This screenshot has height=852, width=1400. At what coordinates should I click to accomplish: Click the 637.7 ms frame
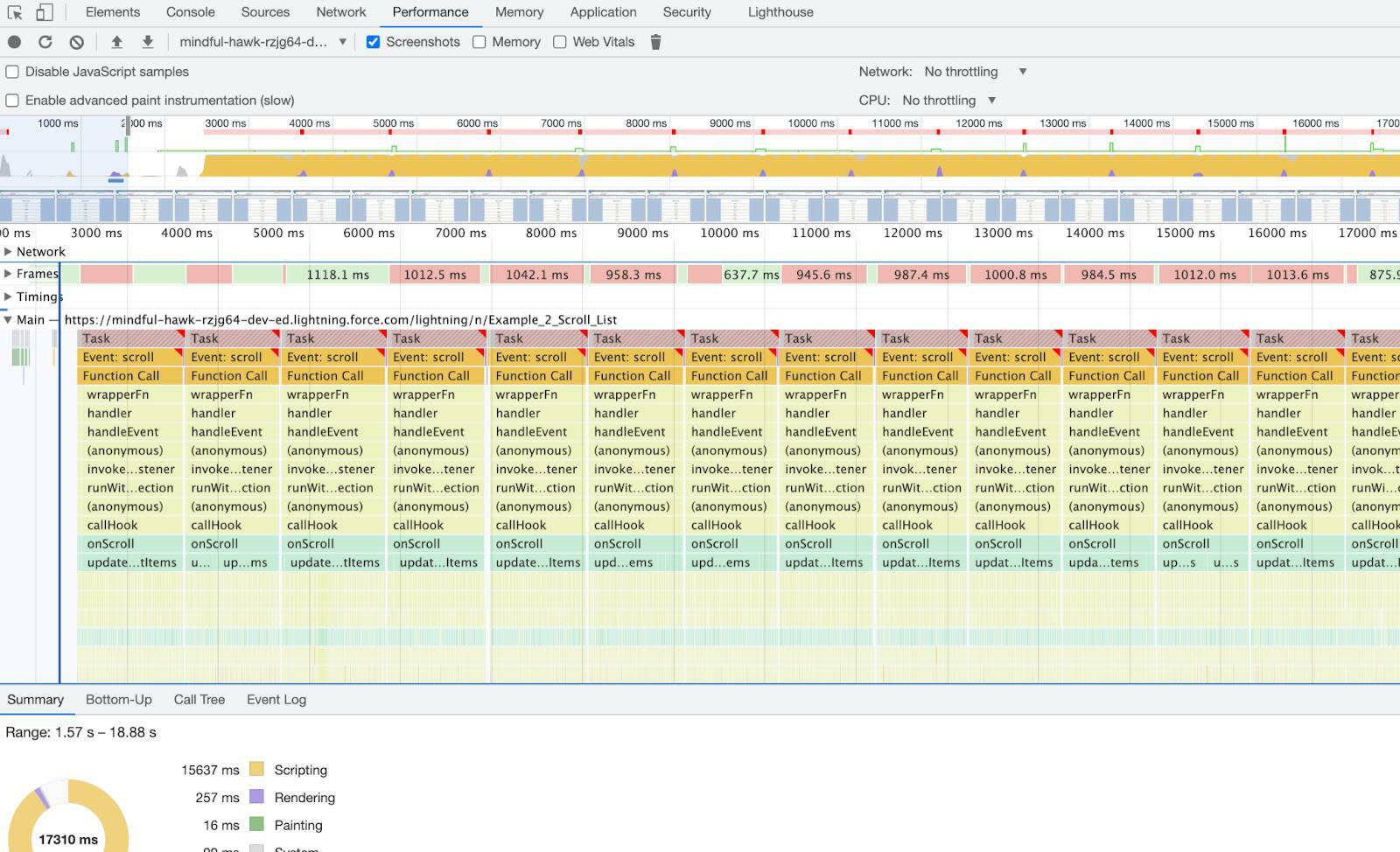pos(751,275)
